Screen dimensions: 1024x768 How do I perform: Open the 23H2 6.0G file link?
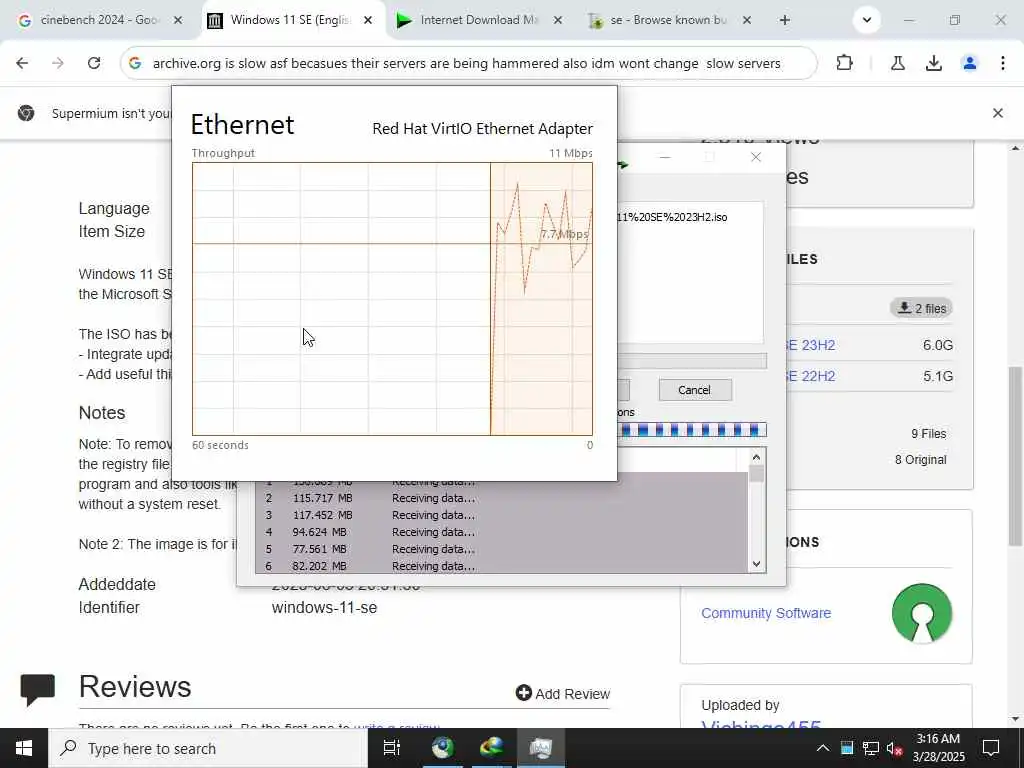pos(810,345)
